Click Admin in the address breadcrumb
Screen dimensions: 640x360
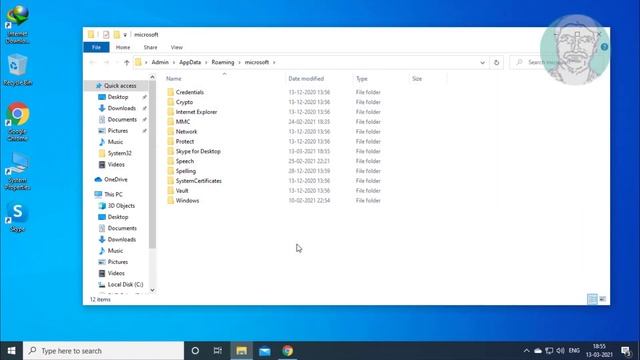click(160, 62)
